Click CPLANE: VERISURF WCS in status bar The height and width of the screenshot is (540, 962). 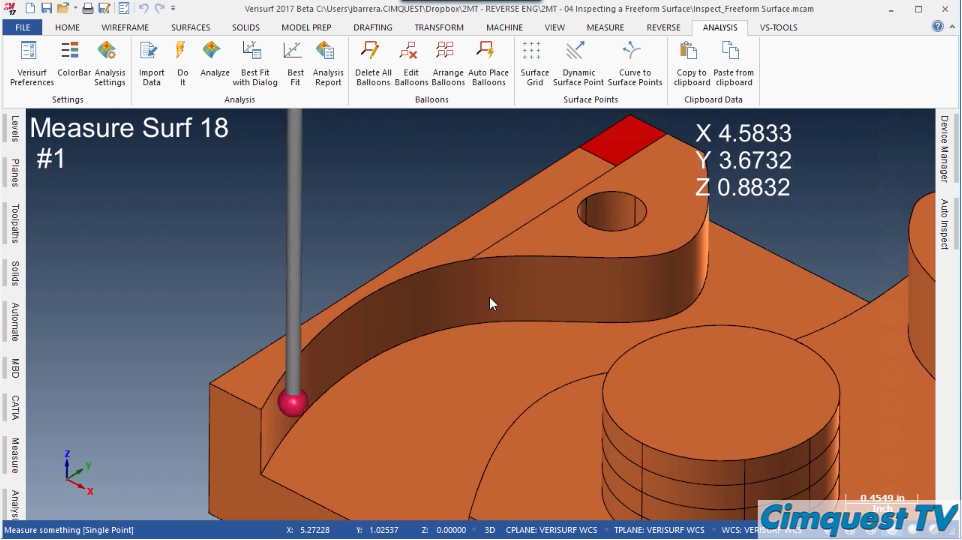tap(551, 530)
